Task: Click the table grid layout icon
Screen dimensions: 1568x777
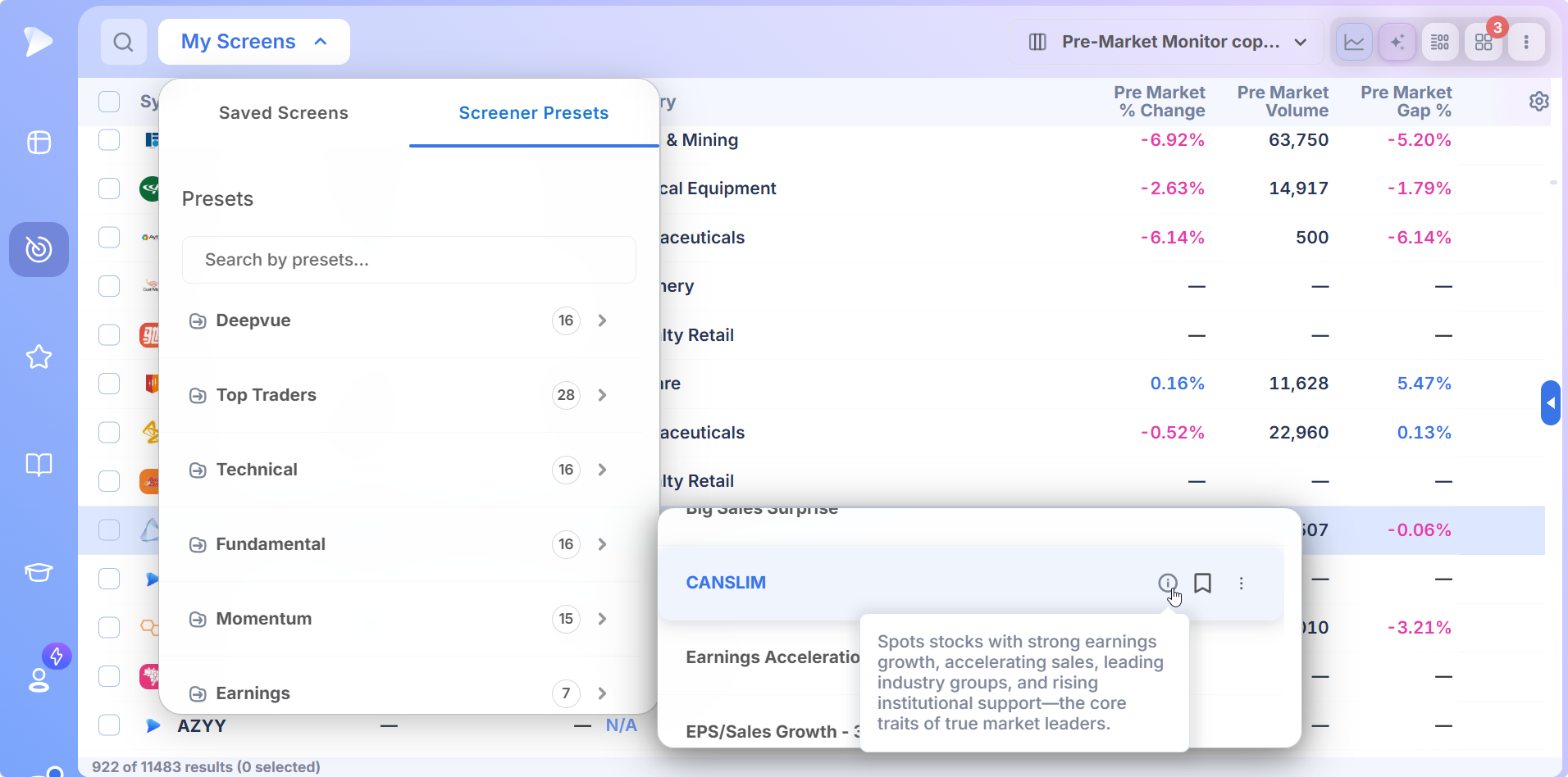Action: point(1440,42)
